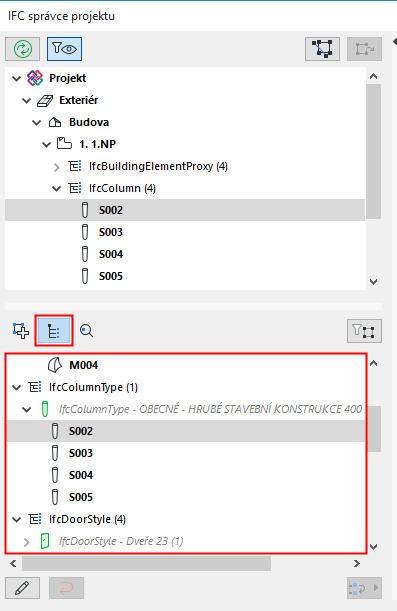
Task: Click the orange undo arrow button
Action: [x=66, y=588]
